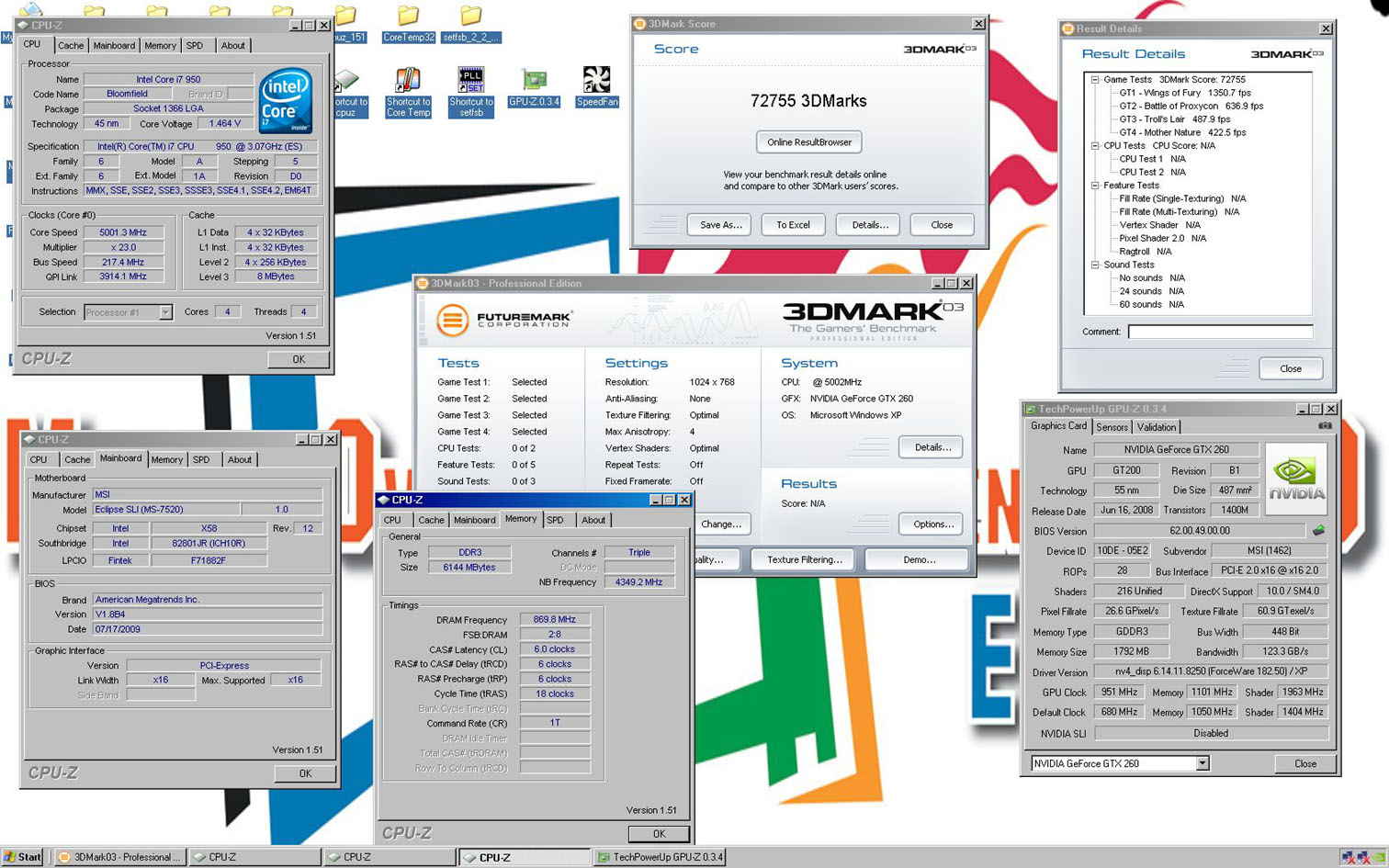Click the Demo... button in 3DMark03
Image resolution: width=1389 pixels, height=868 pixels.
point(918,559)
